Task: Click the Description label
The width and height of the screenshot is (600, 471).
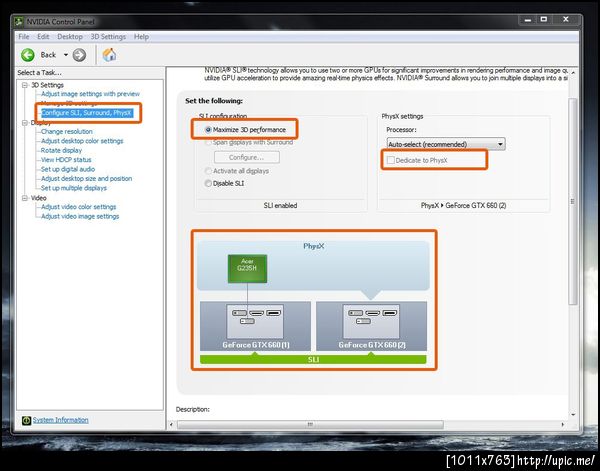Action: coord(192,409)
